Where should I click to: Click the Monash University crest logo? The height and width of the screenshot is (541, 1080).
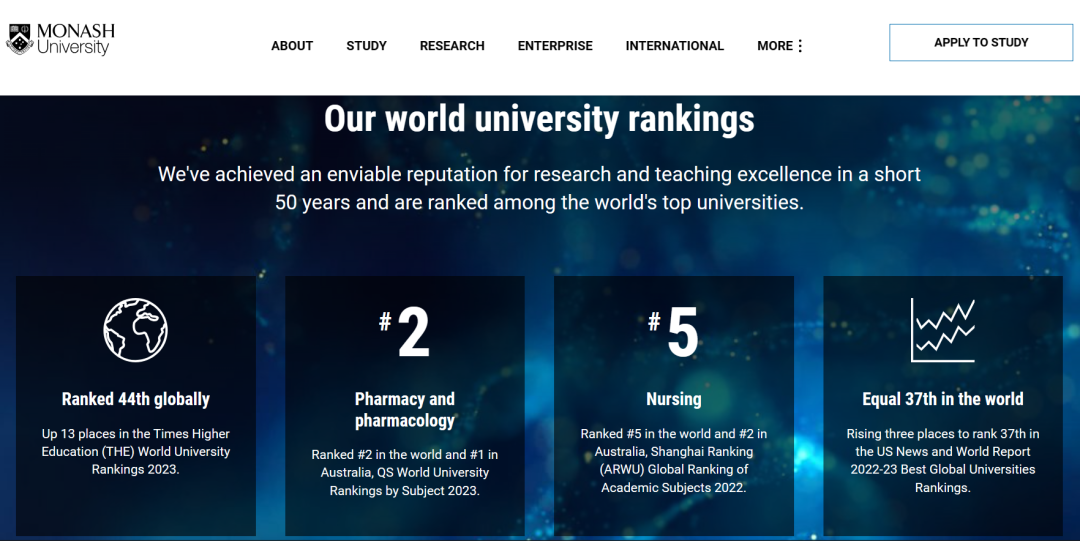19,39
